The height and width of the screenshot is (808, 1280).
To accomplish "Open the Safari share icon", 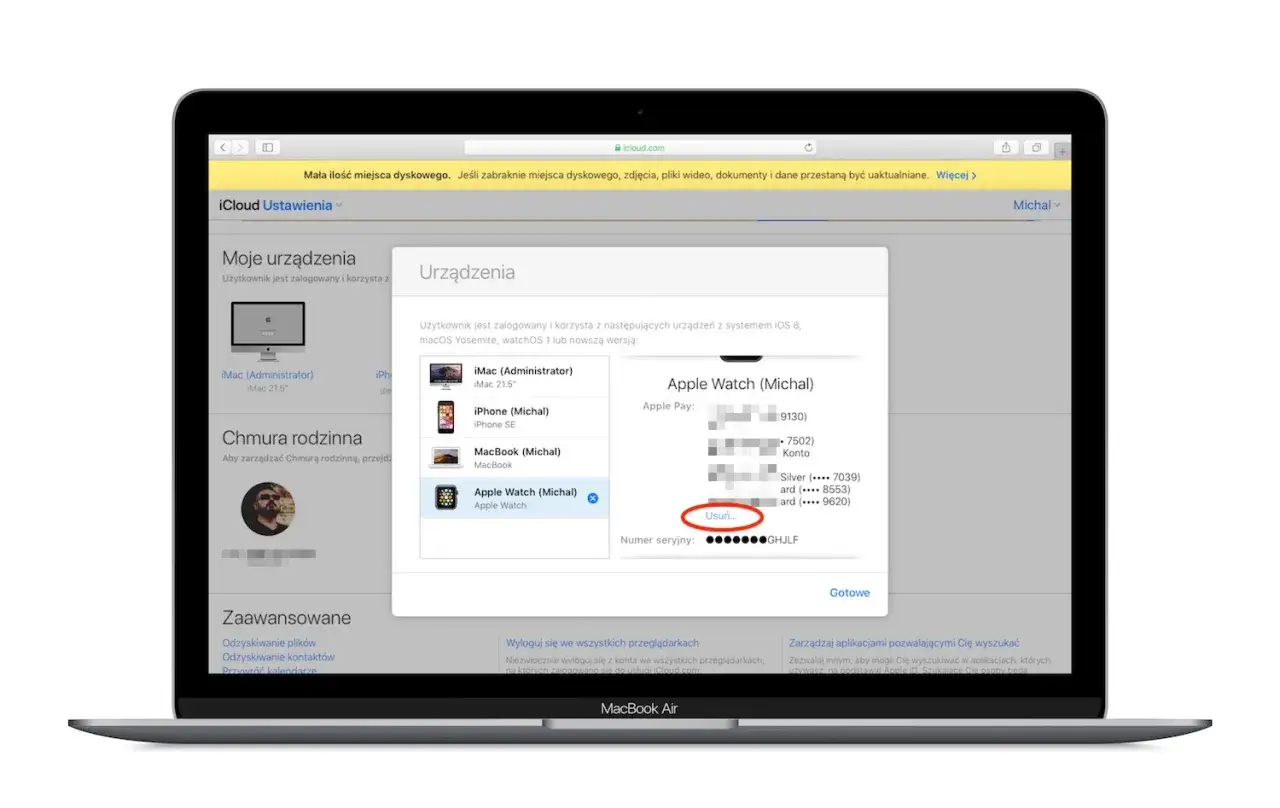I will 1006,148.
